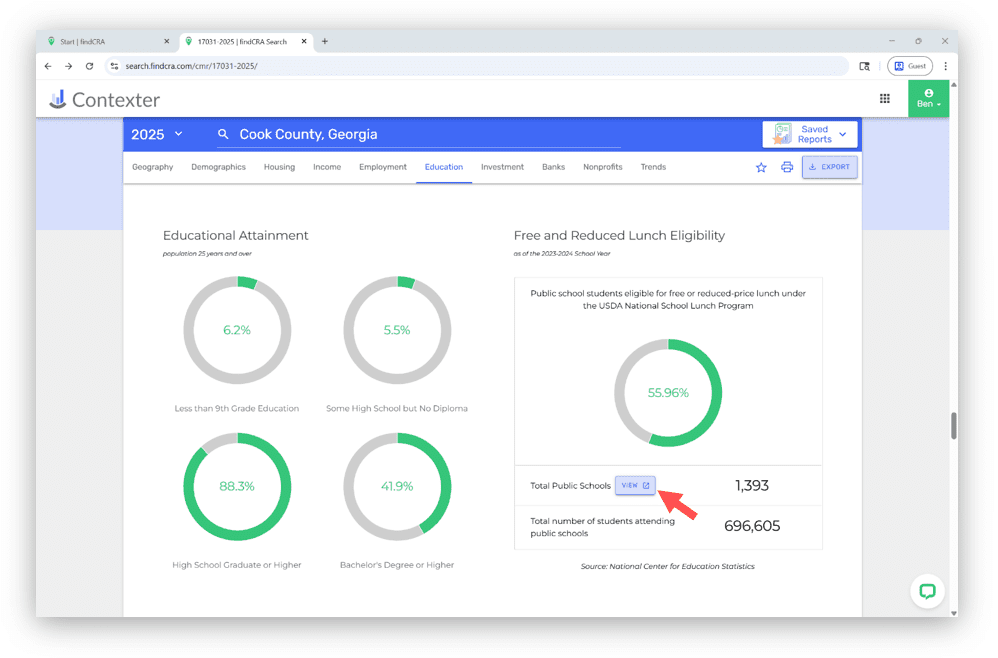
Task: Open Chrome's three-dot menu
Action: coord(945,66)
